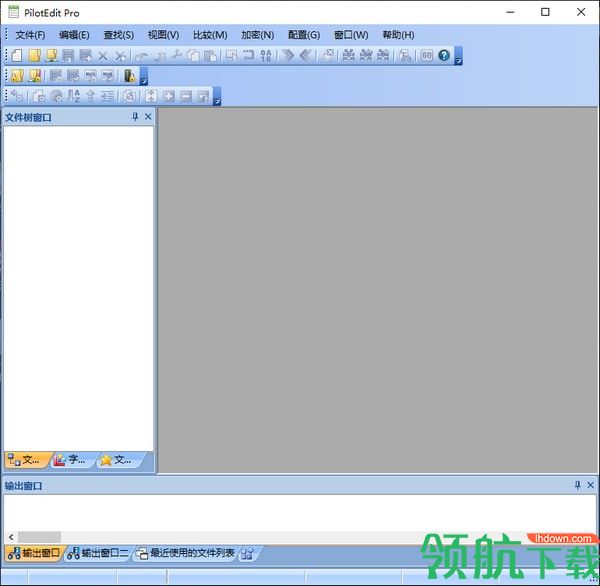The image size is (600, 586).
Task: Open the 查找(S) menu
Action: 119,35
